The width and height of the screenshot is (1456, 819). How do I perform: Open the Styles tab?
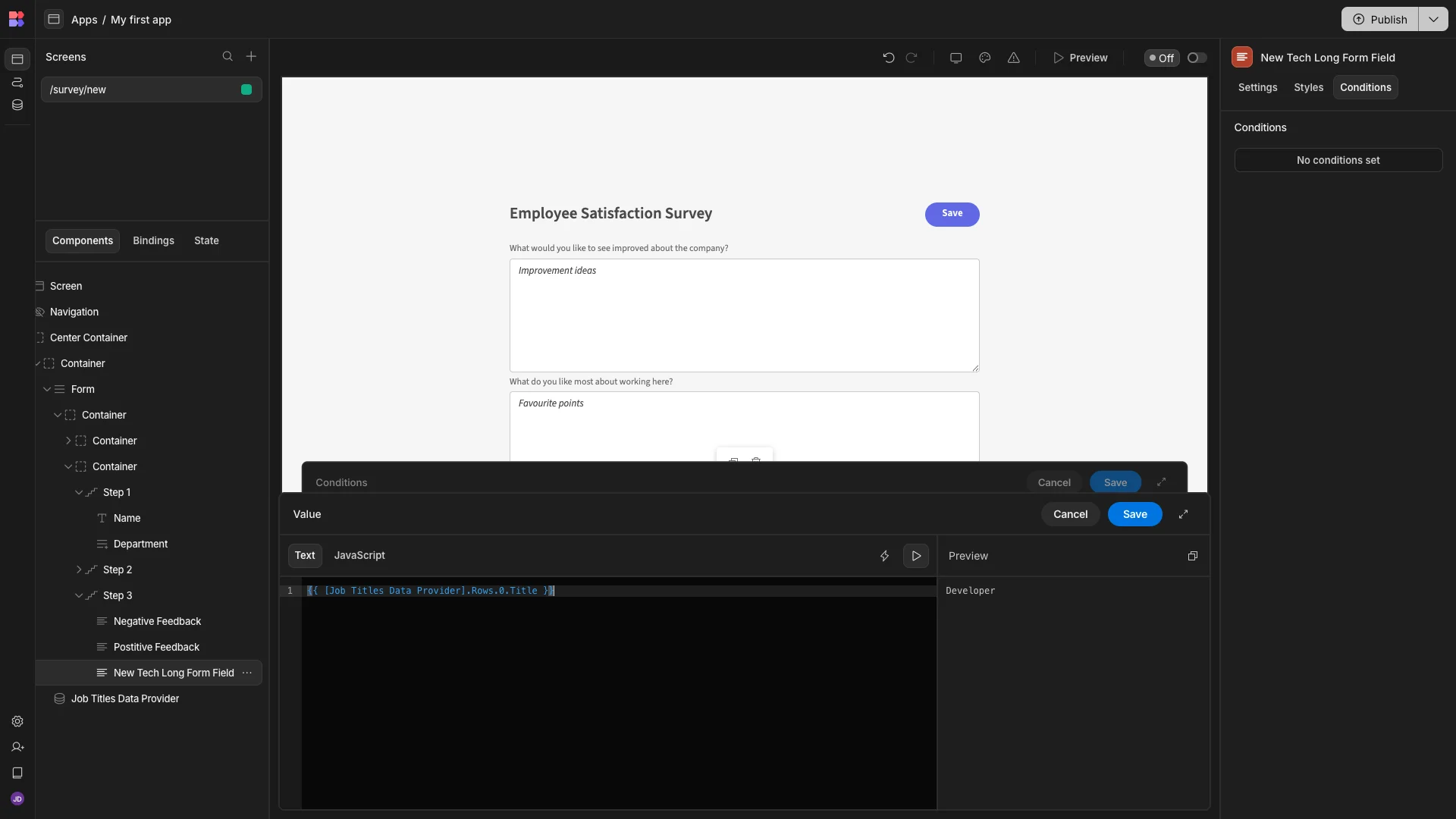pos(1308,87)
